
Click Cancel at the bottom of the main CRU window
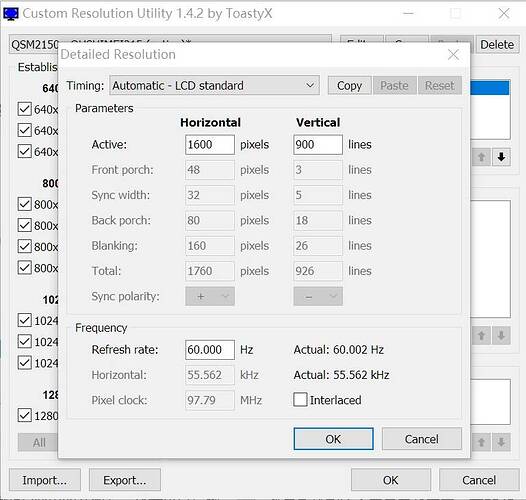[x=479, y=480]
